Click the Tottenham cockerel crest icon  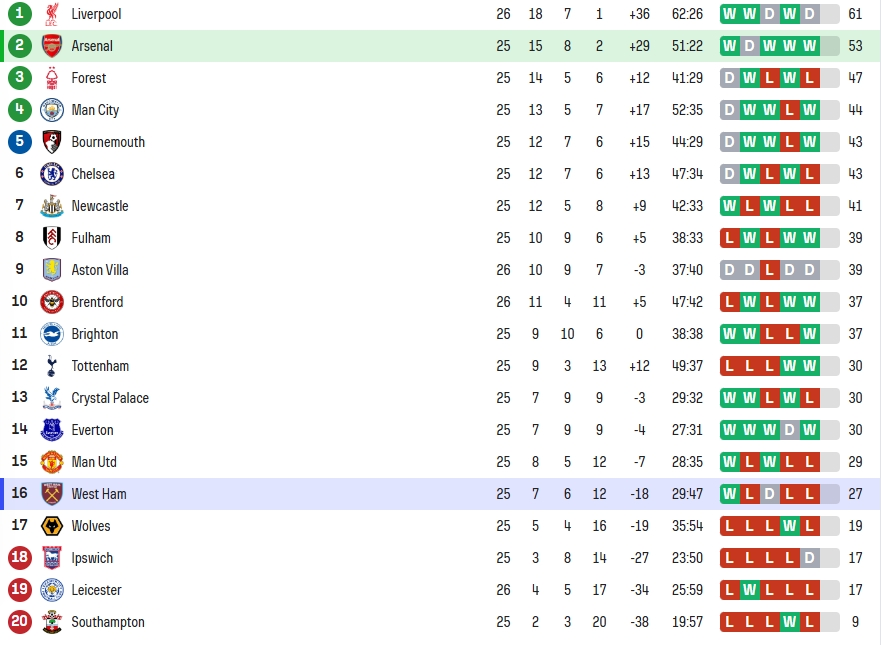click(52, 366)
